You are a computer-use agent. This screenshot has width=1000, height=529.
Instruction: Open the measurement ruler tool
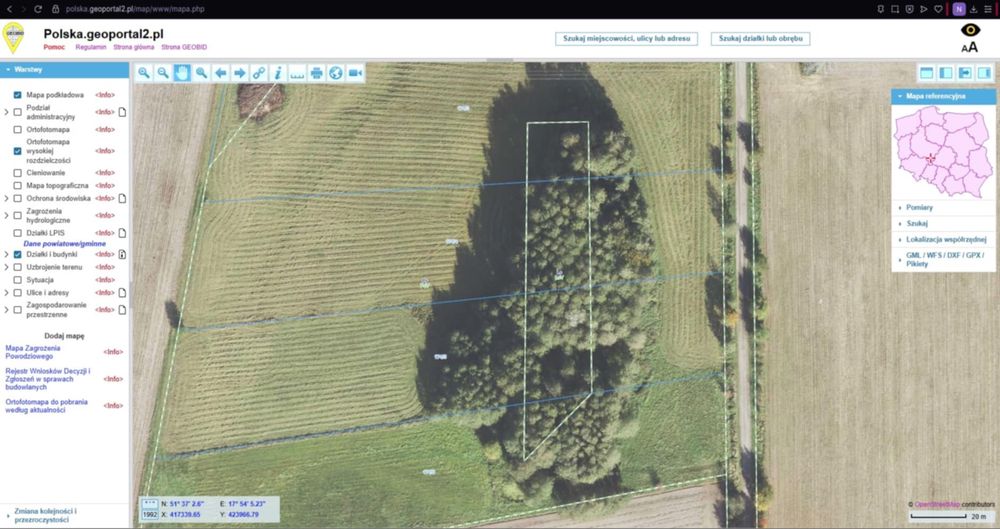point(297,73)
